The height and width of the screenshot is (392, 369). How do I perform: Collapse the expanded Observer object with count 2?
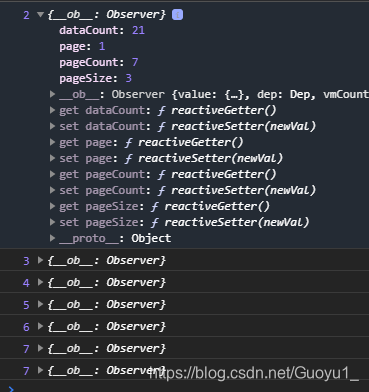41,14
